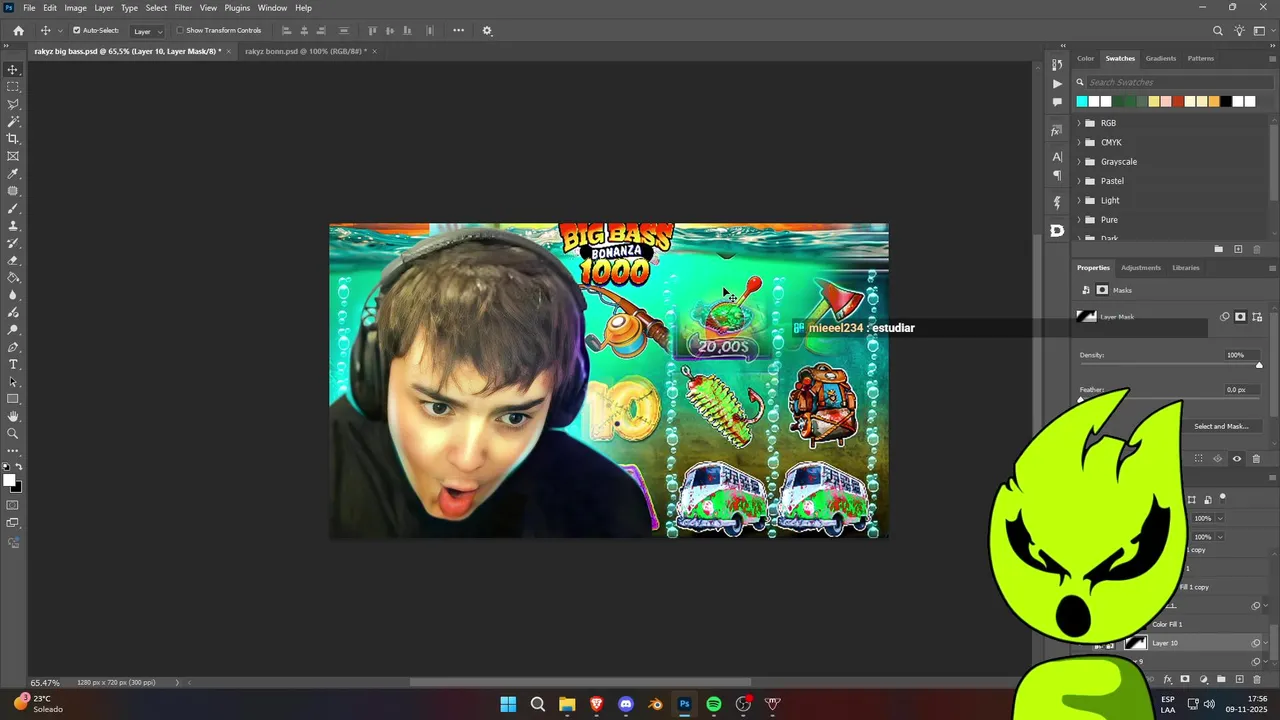1280x720 pixels.
Task: Select the Rectangular Marquee tool
Action: (13, 87)
